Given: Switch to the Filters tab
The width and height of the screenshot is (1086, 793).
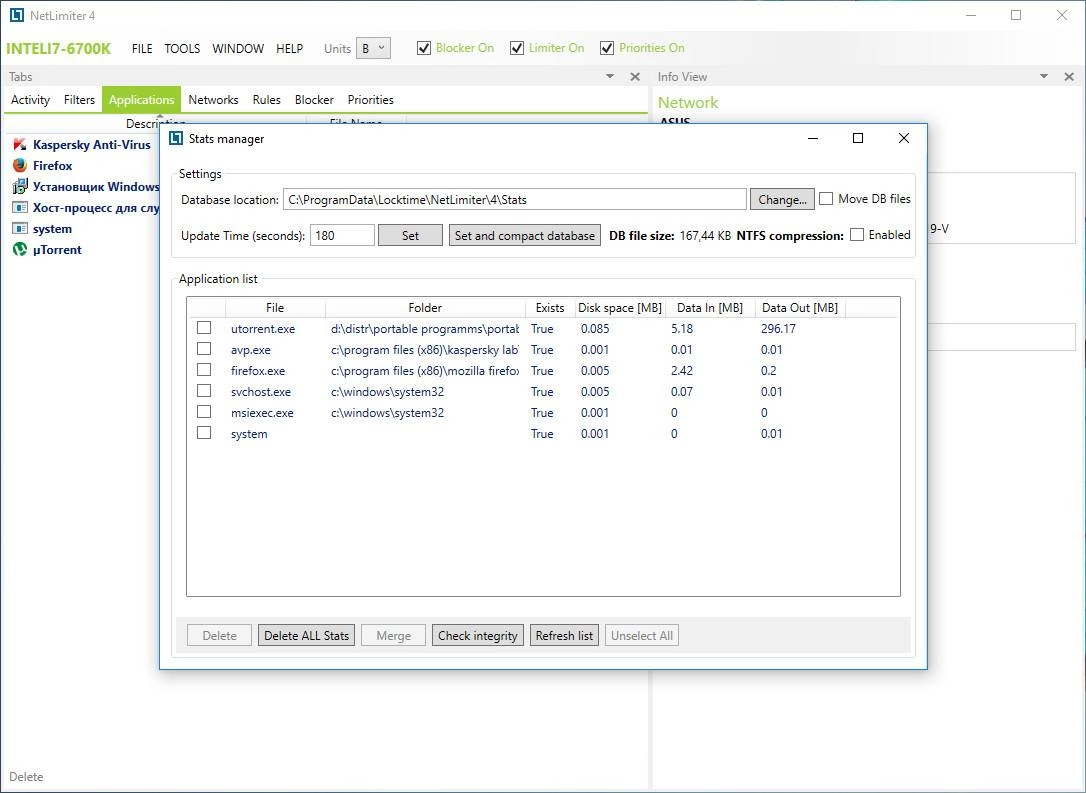Looking at the screenshot, I should pos(79,100).
